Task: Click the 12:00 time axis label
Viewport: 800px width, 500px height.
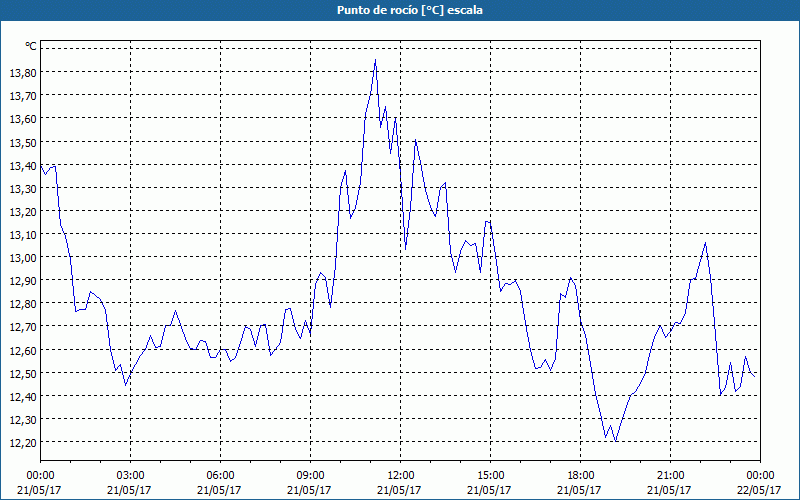Action: (x=401, y=476)
